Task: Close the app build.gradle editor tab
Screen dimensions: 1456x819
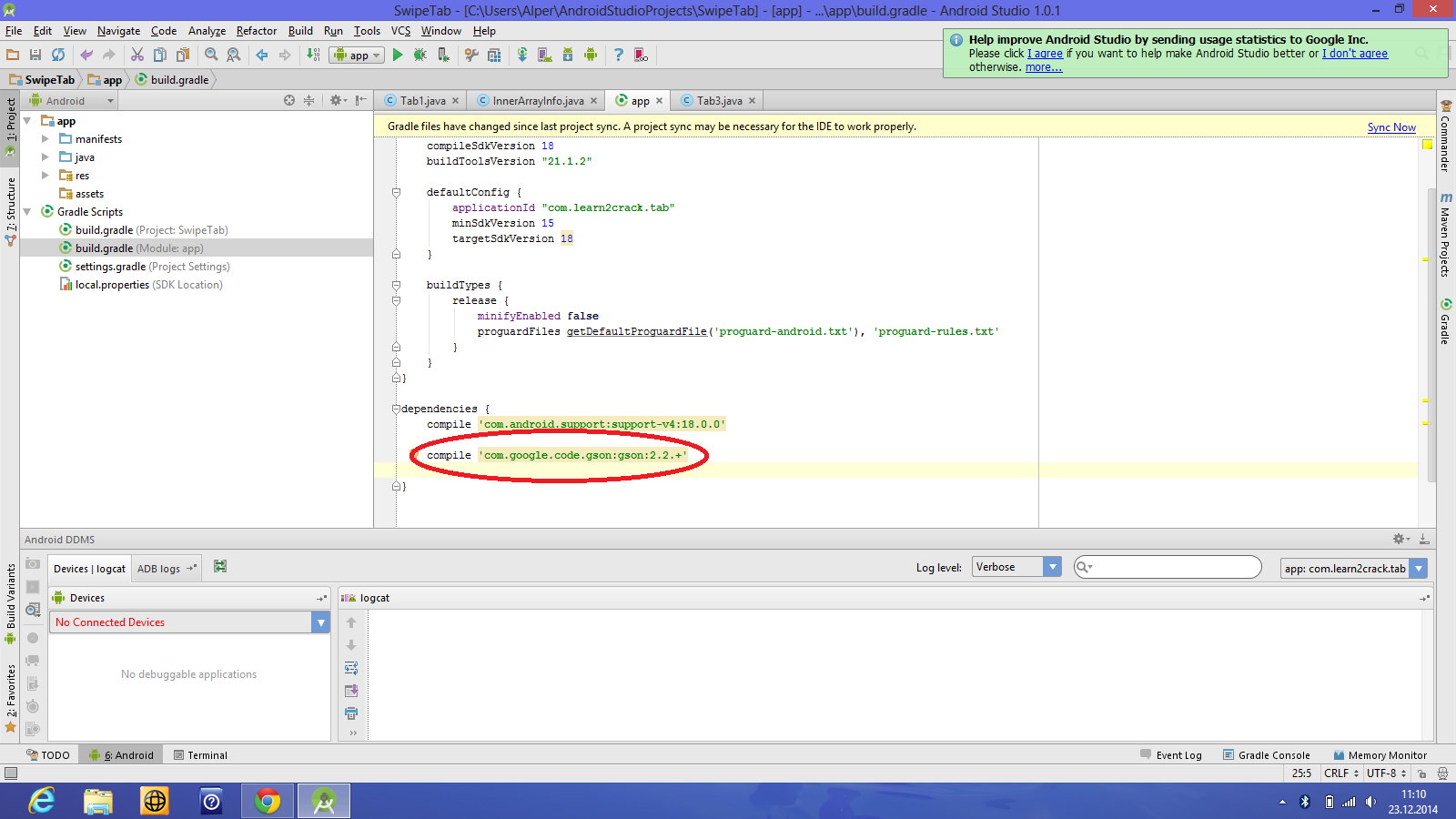Action: click(x=660, y=101)
